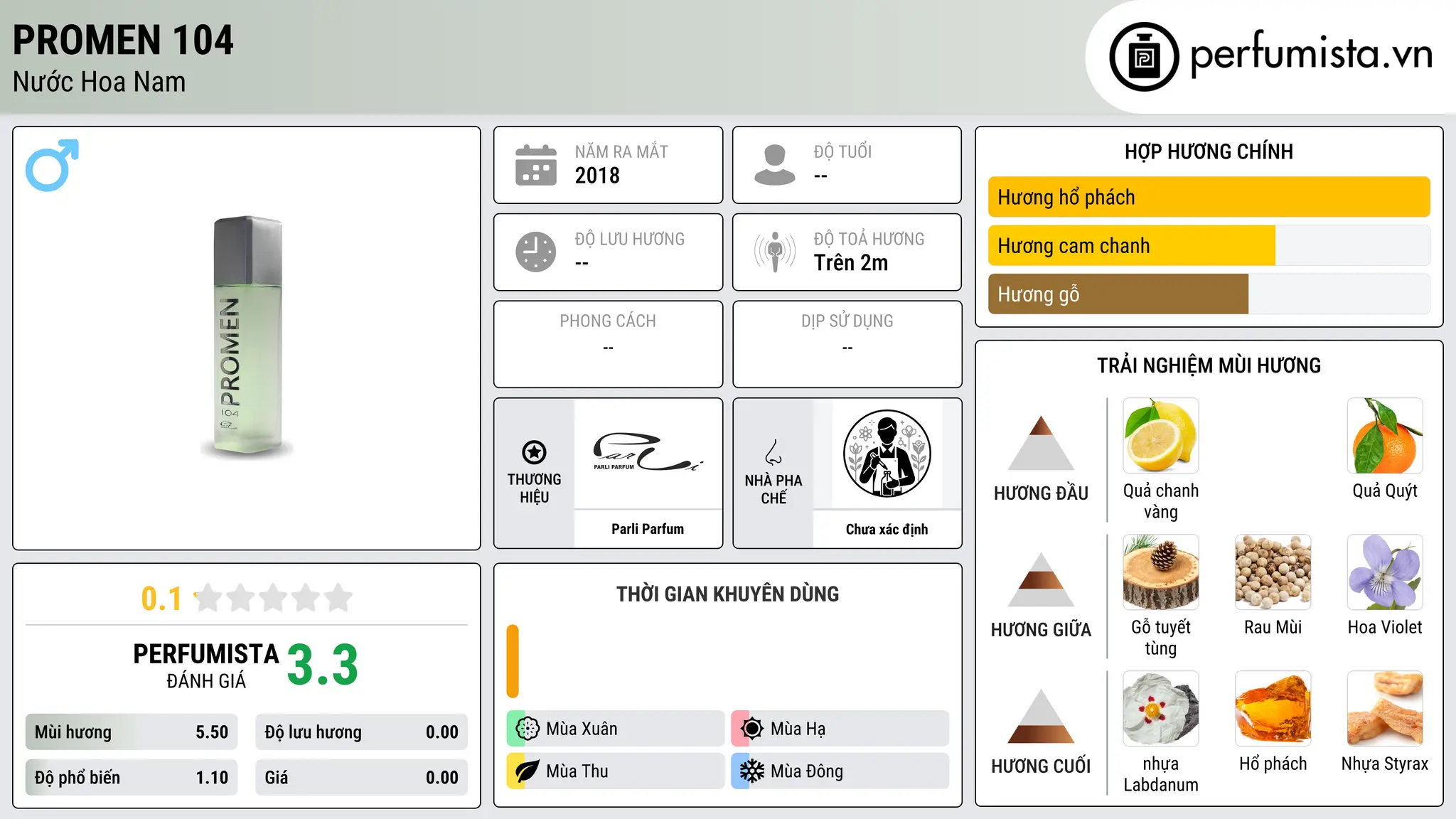Click the Parli Parfum brand name
This screenshot has height=819, width=1456.
pyautogui.click(x=648, y=529)
